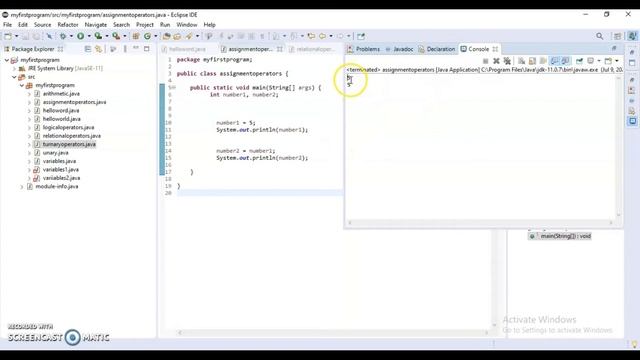Image resolution: width=640 pixels, height=360 pixels.
Task: Open the Navigate menu
Action: 96,25
